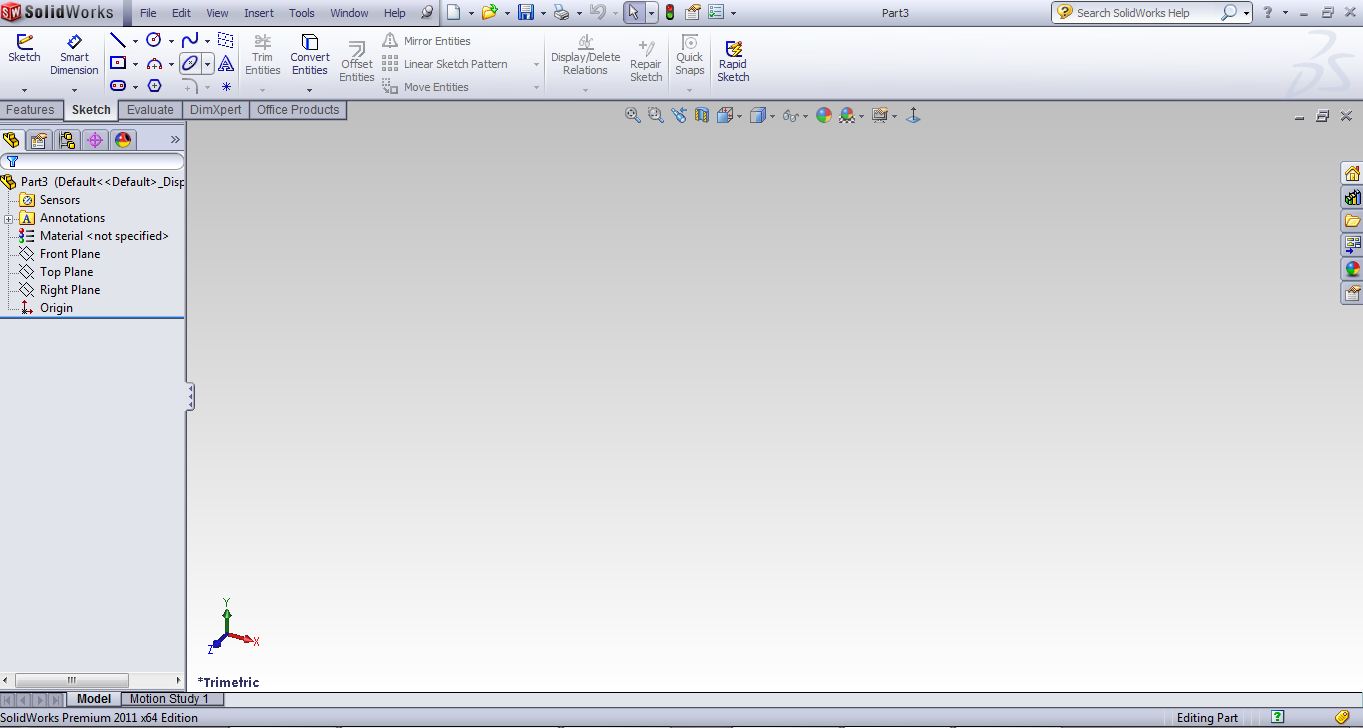The width and height of the screenshot is (1363, 728).
Task: Open the File Properties icon
Action: pos(692,13)
